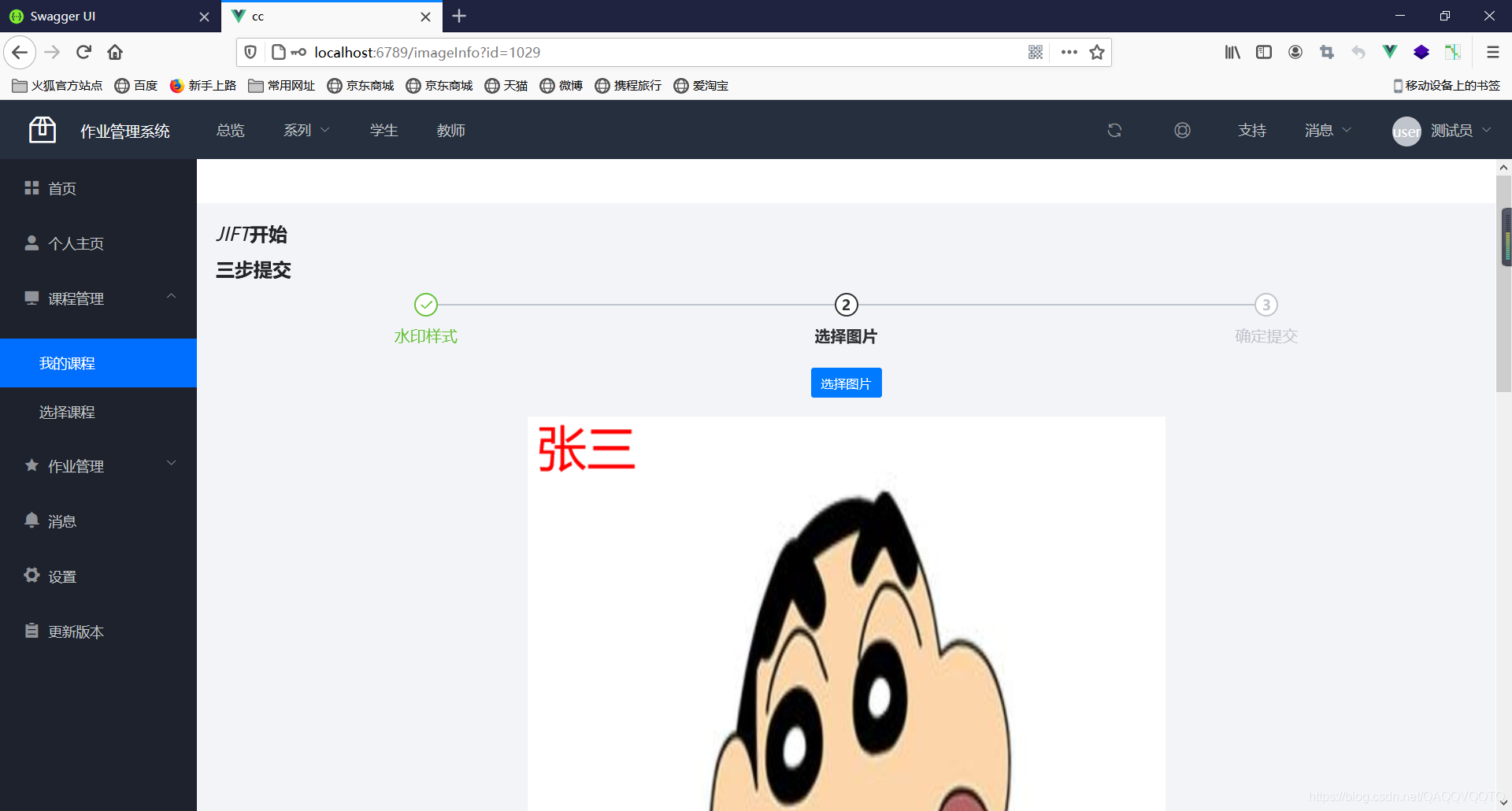Select 选择课程 in the sidebar
The height and width of the screenshot is (811, 1512).
(x=98, y=412)
